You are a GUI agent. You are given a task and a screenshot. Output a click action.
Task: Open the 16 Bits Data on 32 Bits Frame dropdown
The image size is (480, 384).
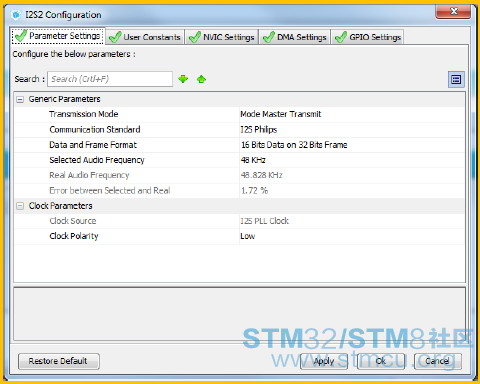352,145
